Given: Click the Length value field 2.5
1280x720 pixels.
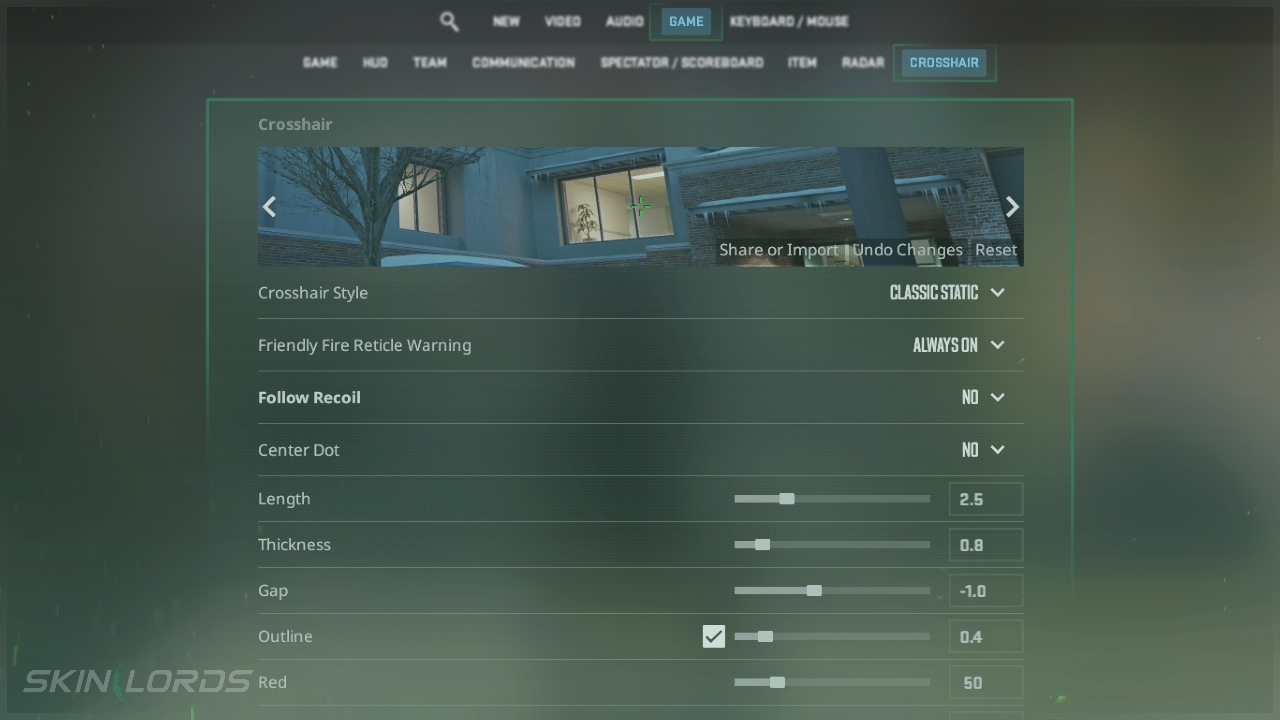Looking at the screenshot, I should (986, 499).
